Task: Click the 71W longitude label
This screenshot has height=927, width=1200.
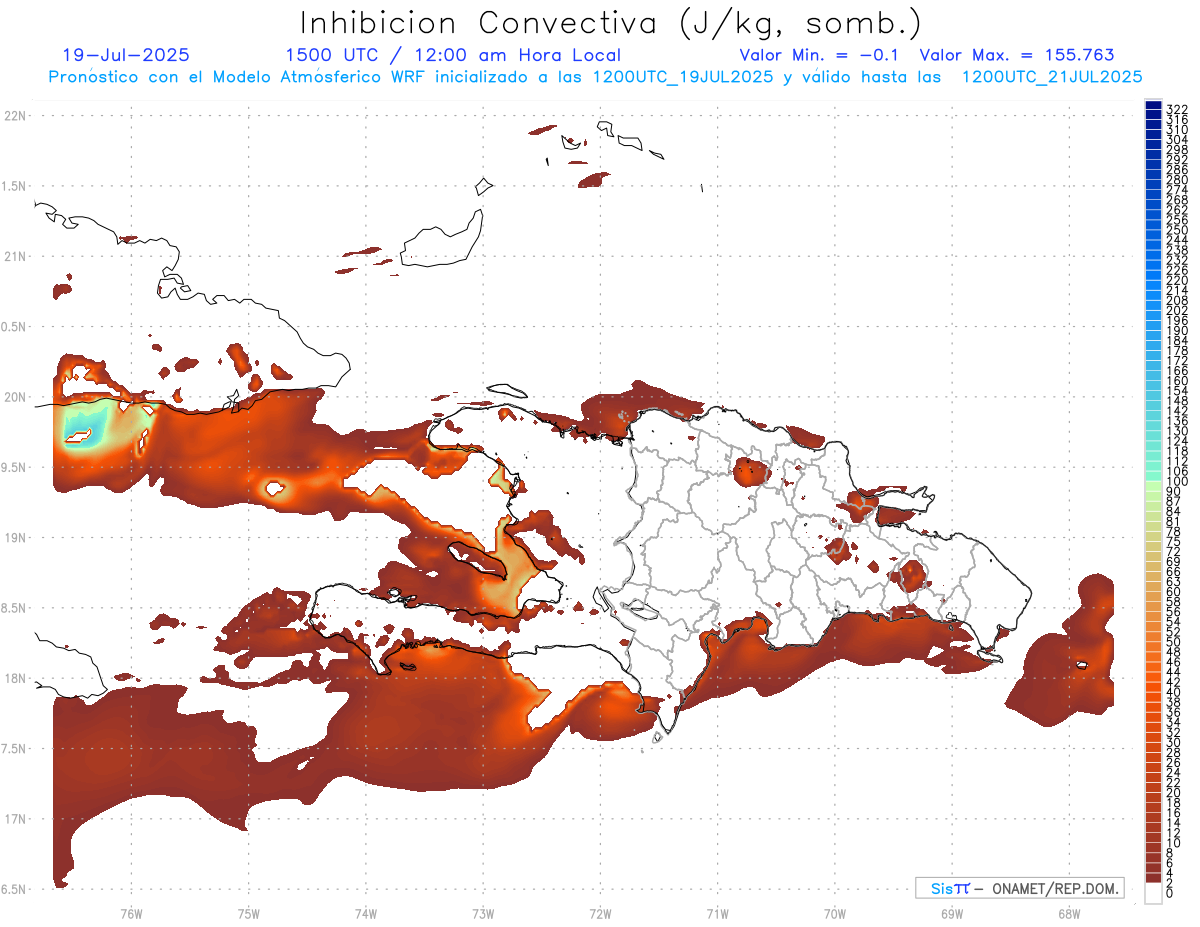Action: point(717,913)
